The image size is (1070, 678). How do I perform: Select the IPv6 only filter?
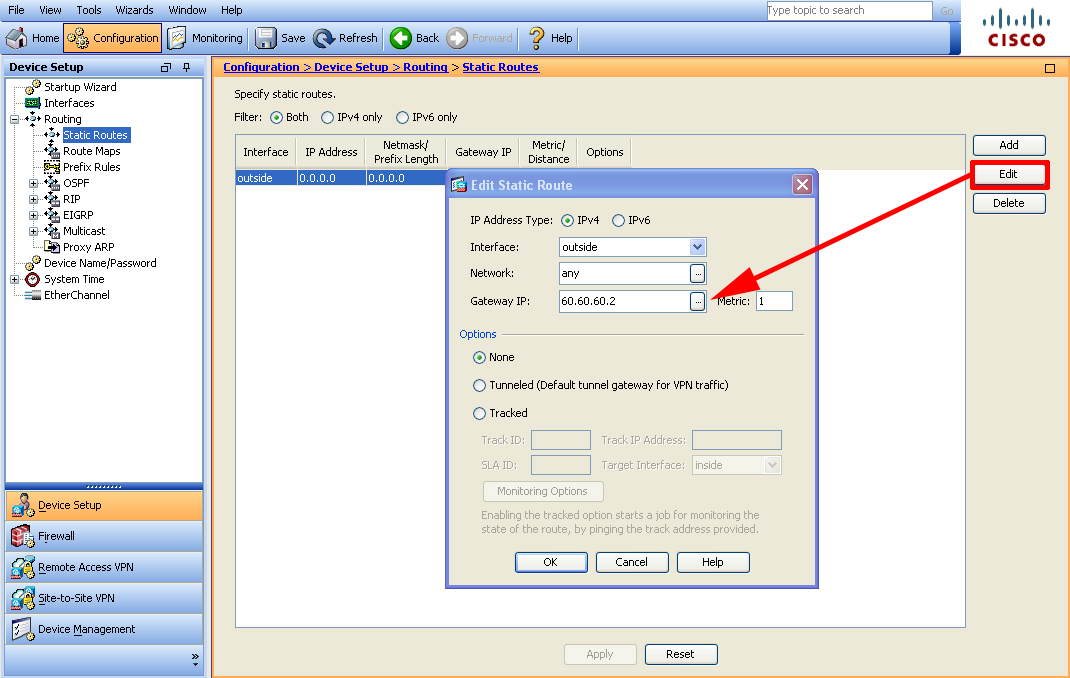pos(403,117)
